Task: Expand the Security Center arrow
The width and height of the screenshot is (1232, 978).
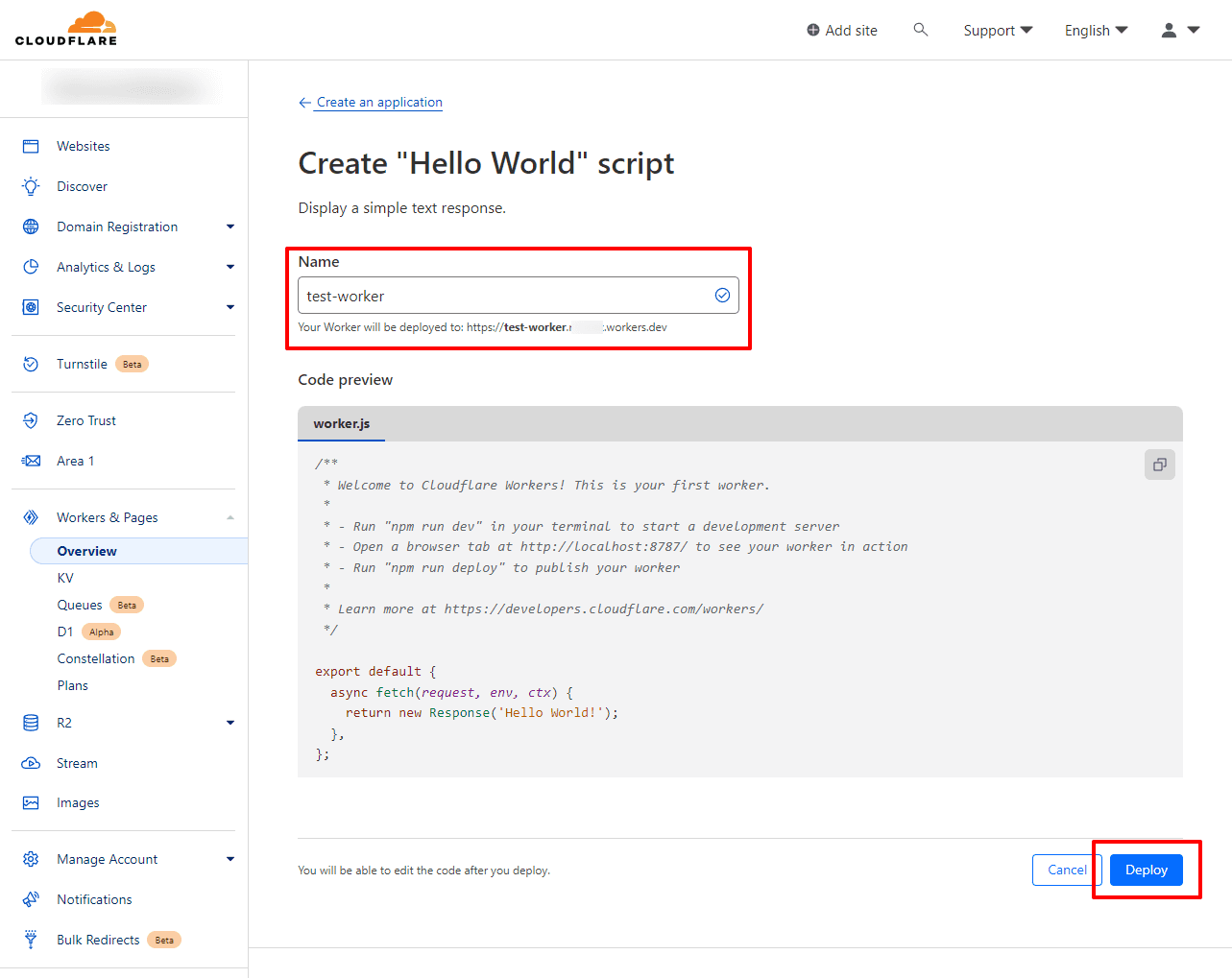Action: coord(230,307)
